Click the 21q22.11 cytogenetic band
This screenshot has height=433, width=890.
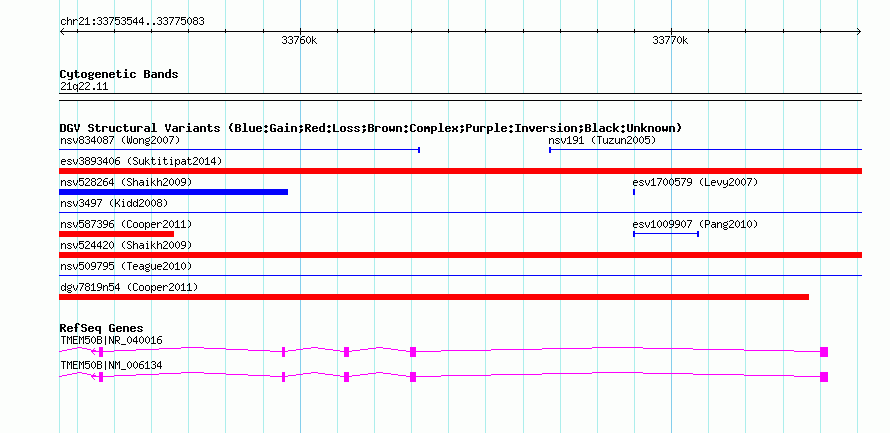pos(84,87)
